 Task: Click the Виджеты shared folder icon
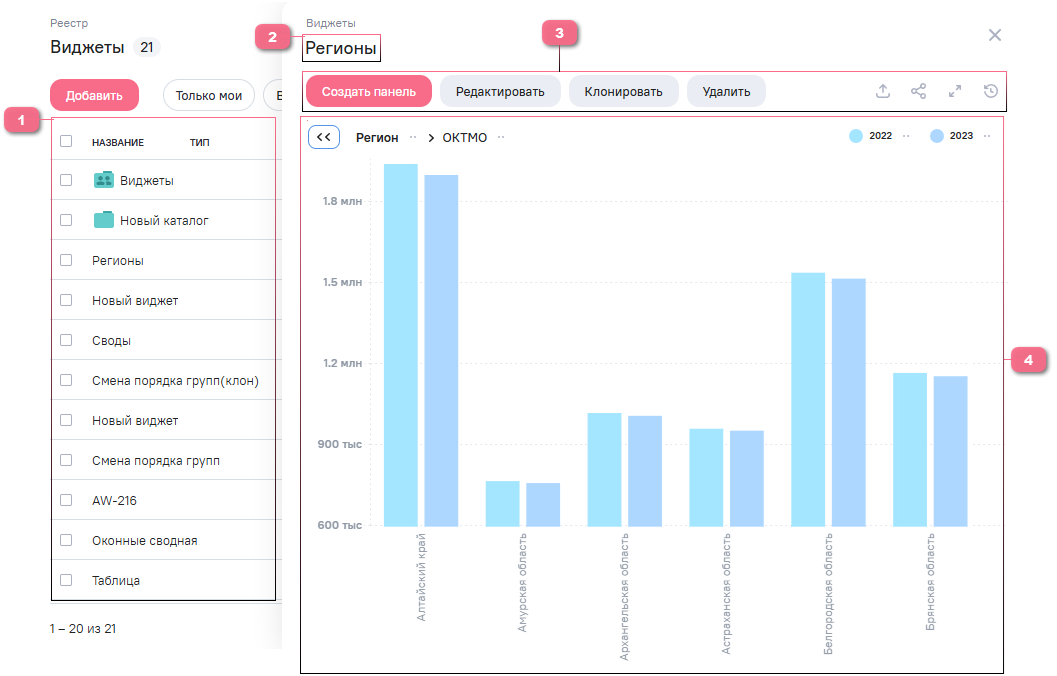pos(104,180)
